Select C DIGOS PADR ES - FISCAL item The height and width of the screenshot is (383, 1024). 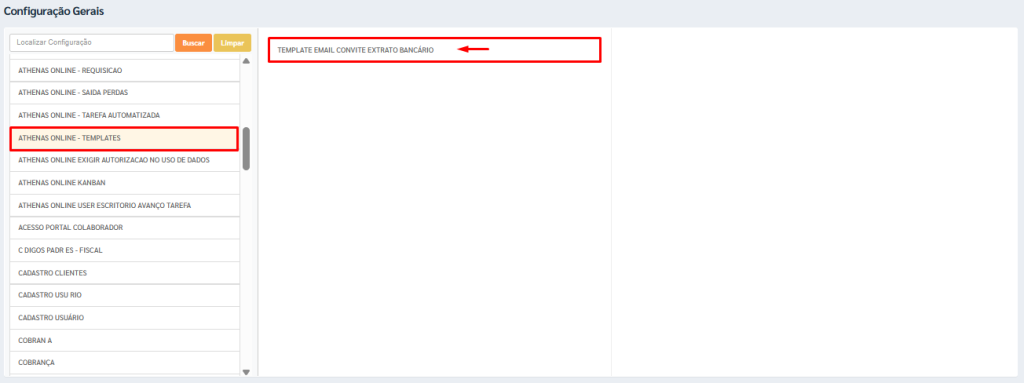click(x=125, y=250)
